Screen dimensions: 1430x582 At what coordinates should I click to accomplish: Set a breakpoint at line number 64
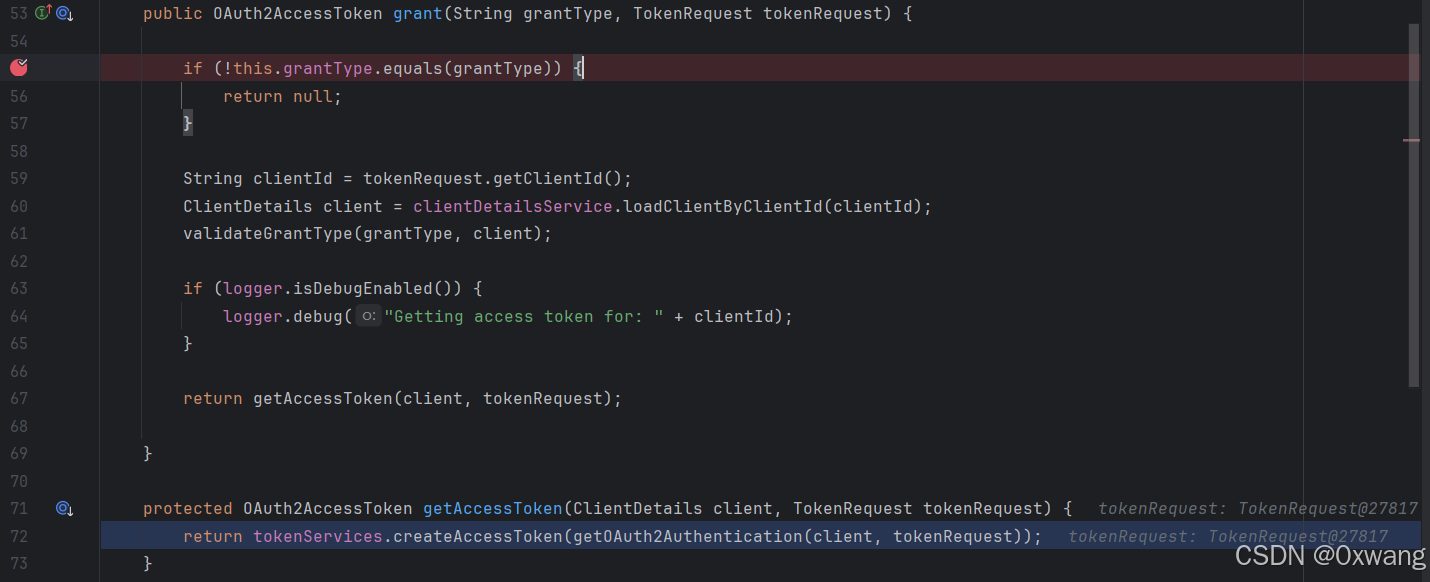tap(18, 316)
